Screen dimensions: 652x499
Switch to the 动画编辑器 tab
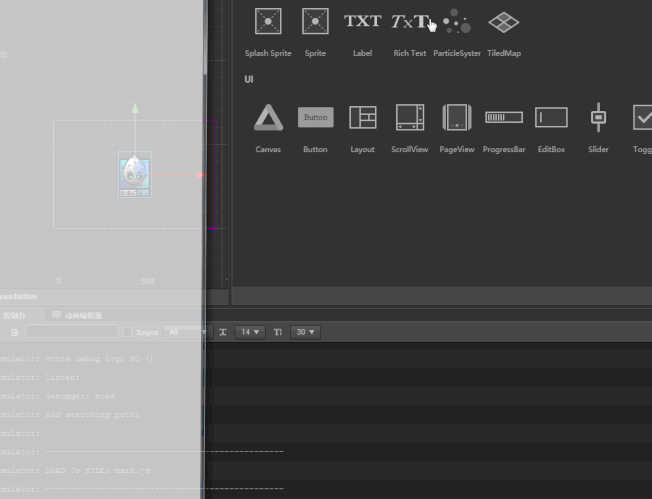pyautogui.click(x=77, y=316)
